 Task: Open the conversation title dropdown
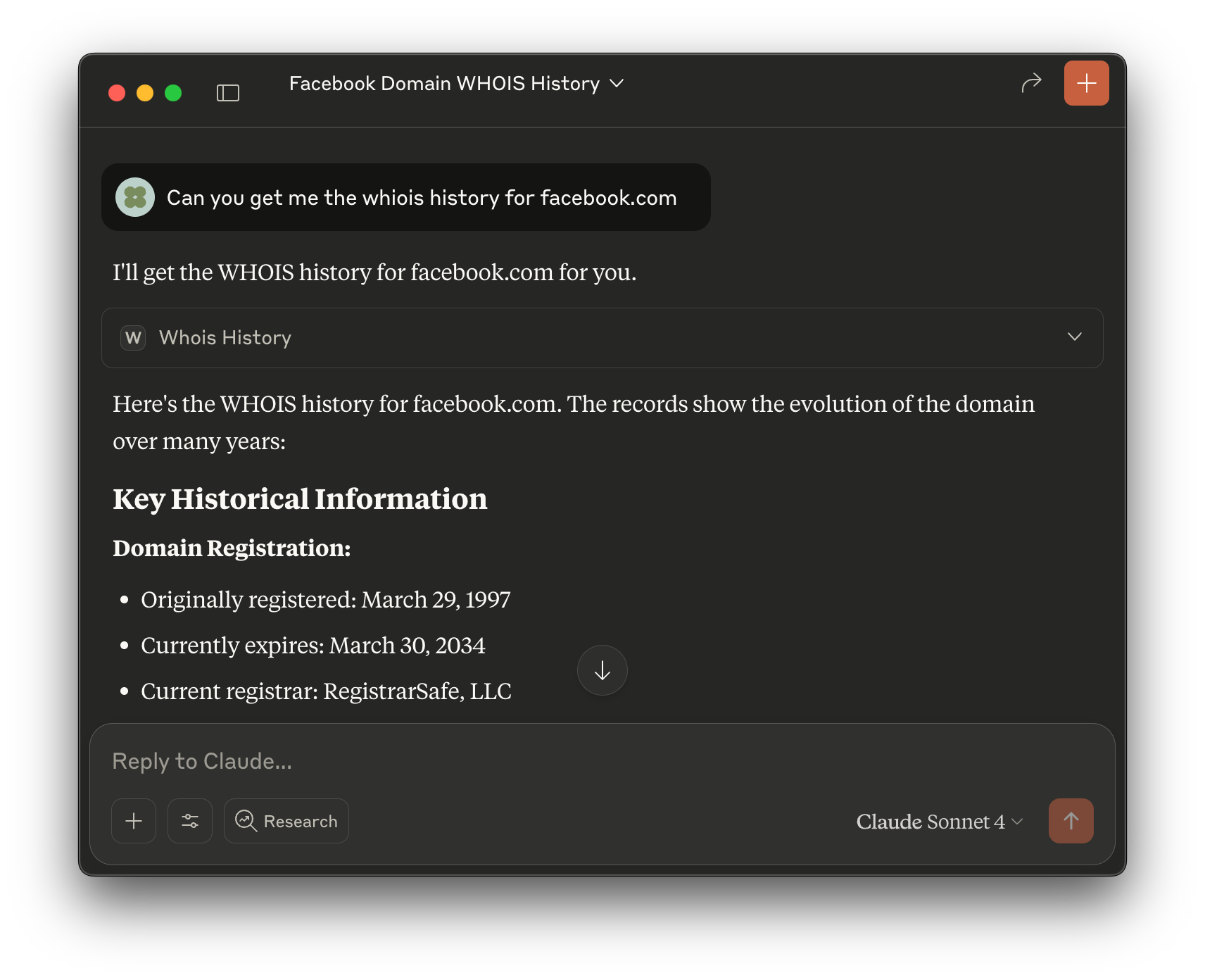[x=615, y=84]
